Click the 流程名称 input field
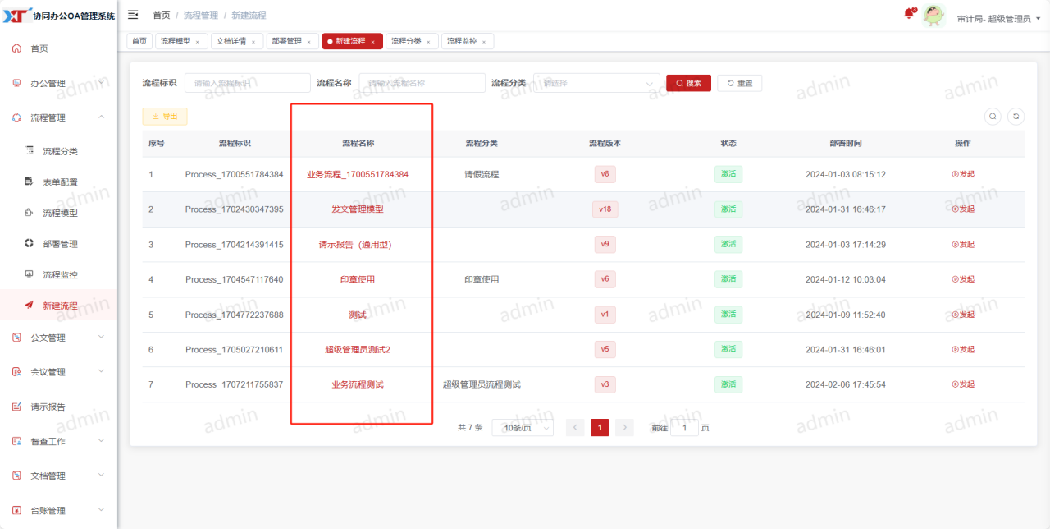The height and width of the screenshot is (529, 1051). pos(421,83)
